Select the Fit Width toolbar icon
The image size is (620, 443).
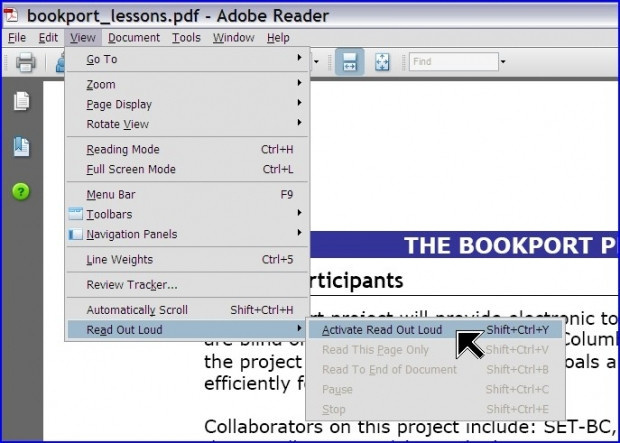coord(350,62)
